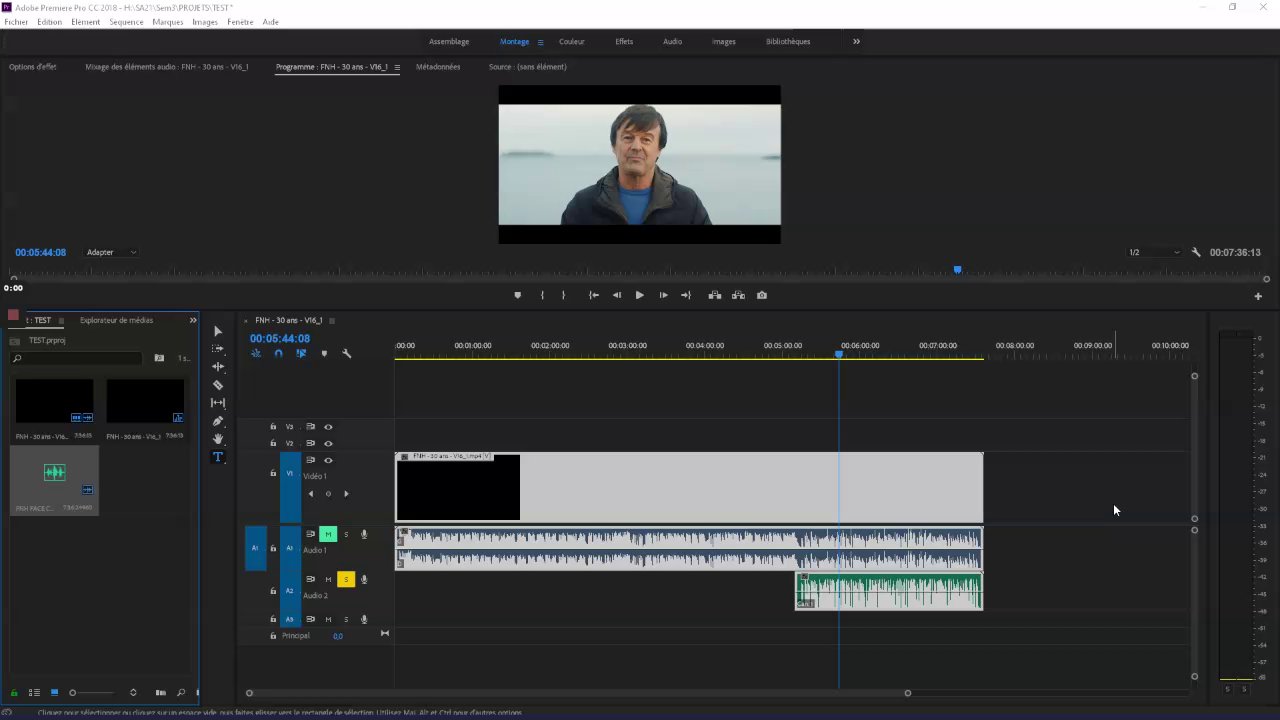Play the sequence in program monitor
1280x720 pixels.
[639, 295]
